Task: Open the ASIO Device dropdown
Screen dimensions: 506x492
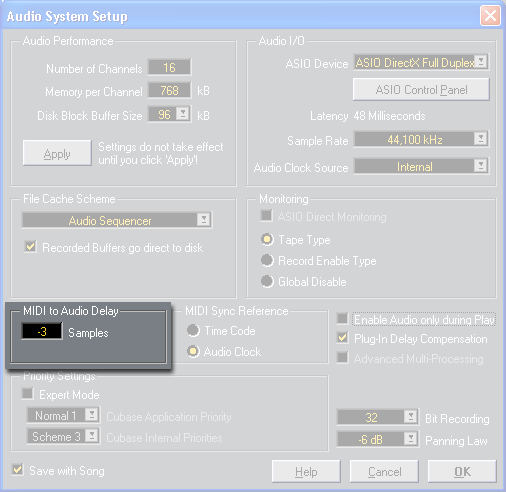Action: [x=421, y=62]
